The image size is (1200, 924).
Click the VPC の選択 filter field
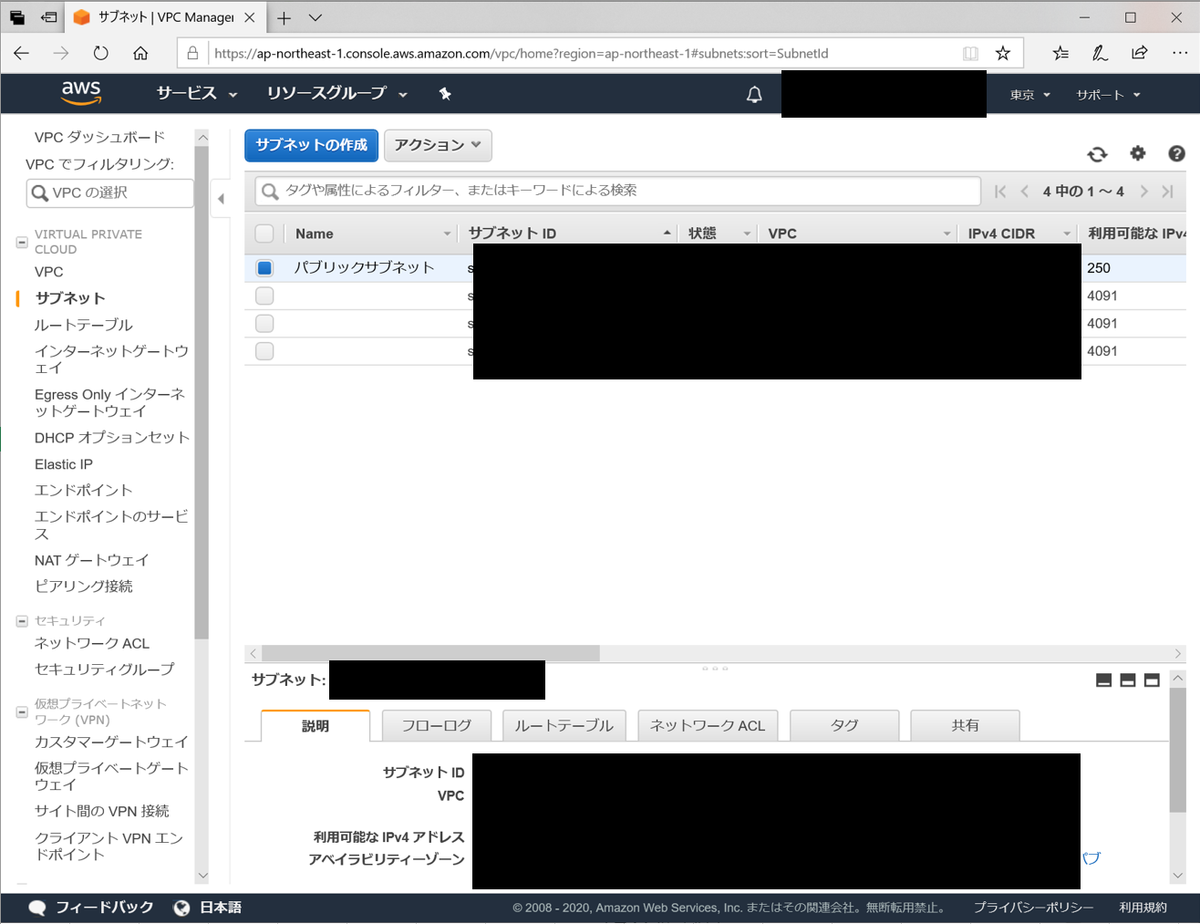(x=110, y=193)
